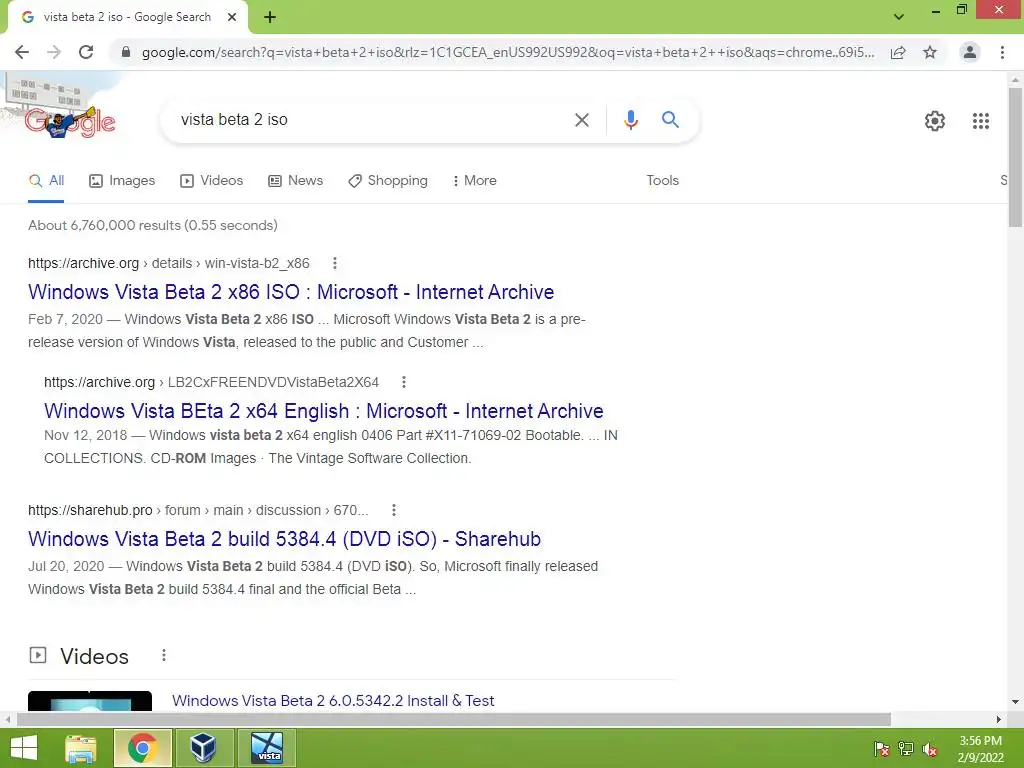Open Windows Vista Beta 2 x86 ISO link
This screenshot has height=768, width=1024.
pos(291,292)
